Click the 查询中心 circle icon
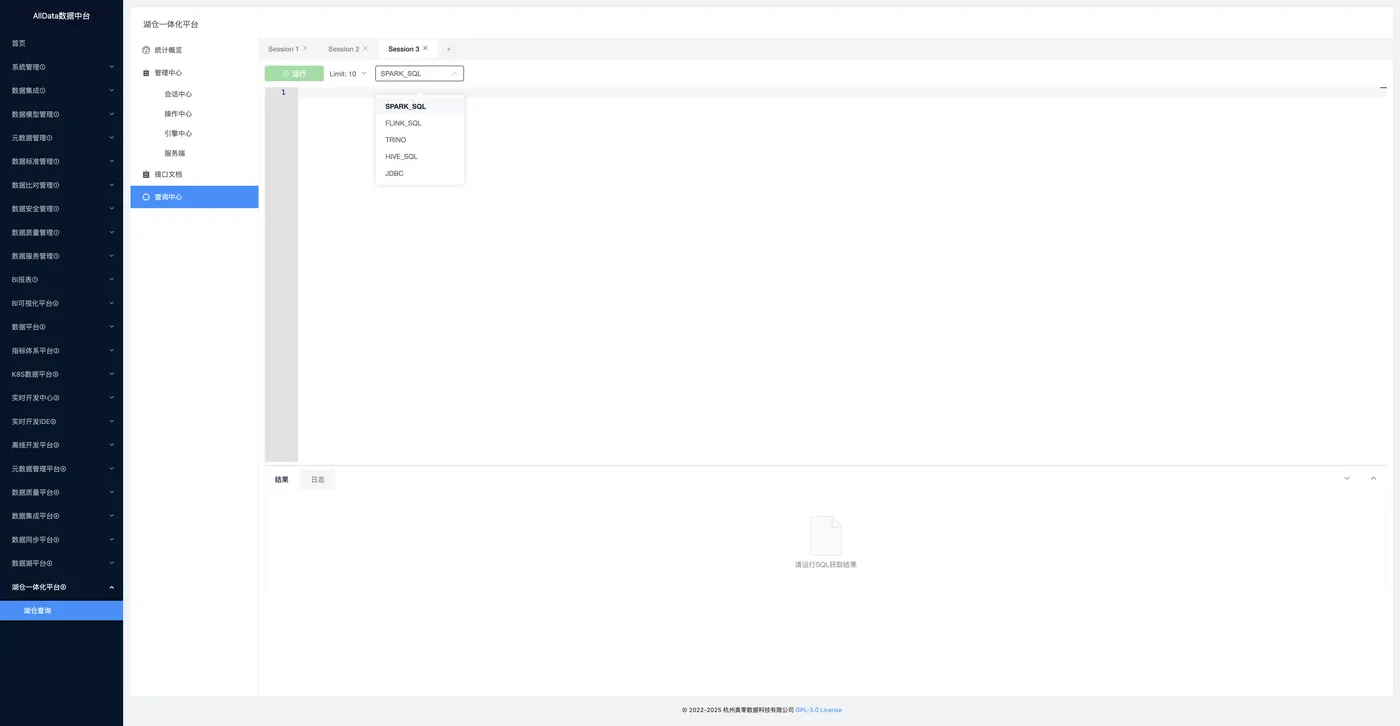1400x726 pixels. pos(146,197)
